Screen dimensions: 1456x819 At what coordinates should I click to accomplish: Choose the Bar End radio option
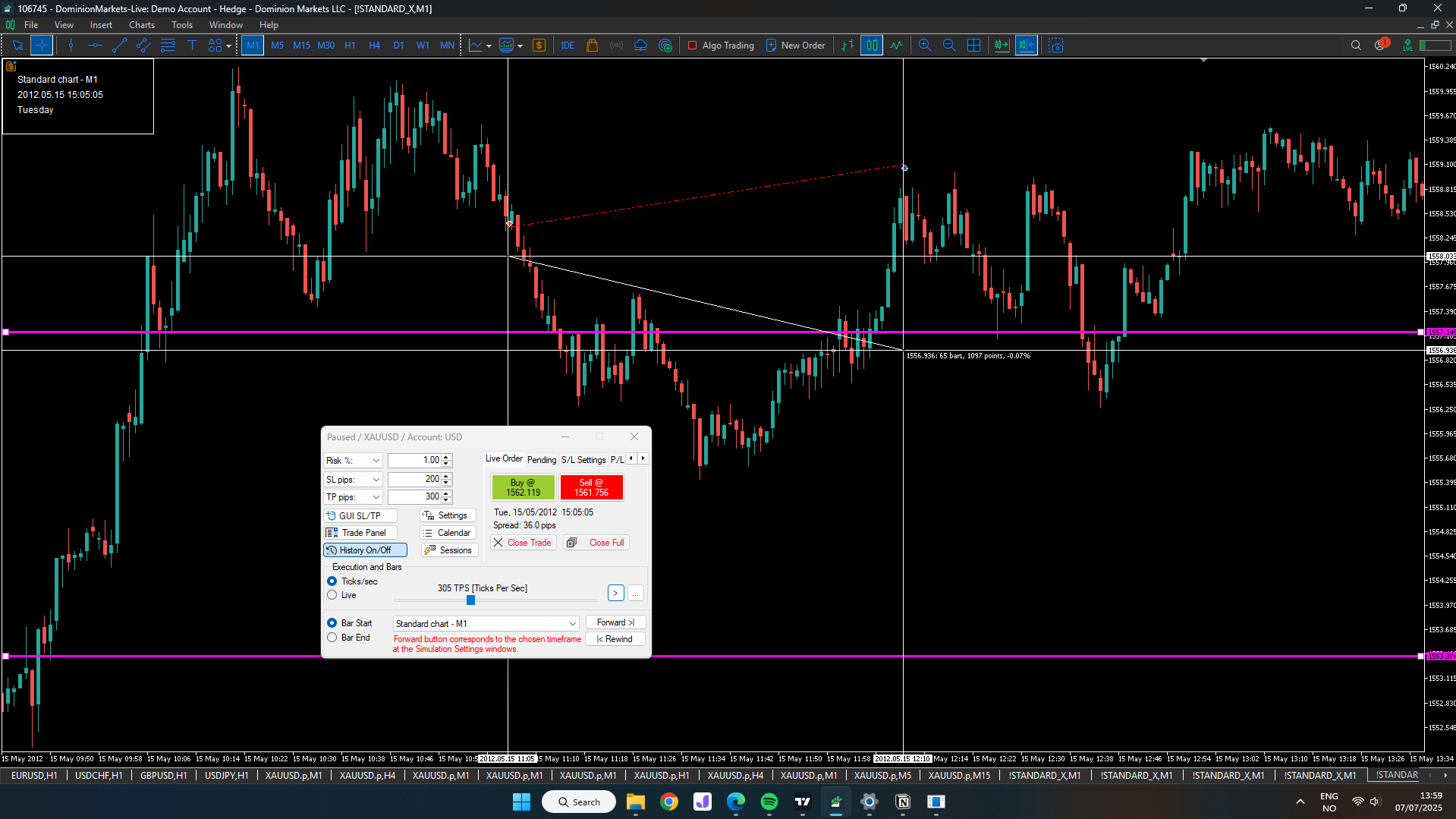(332, 638)
